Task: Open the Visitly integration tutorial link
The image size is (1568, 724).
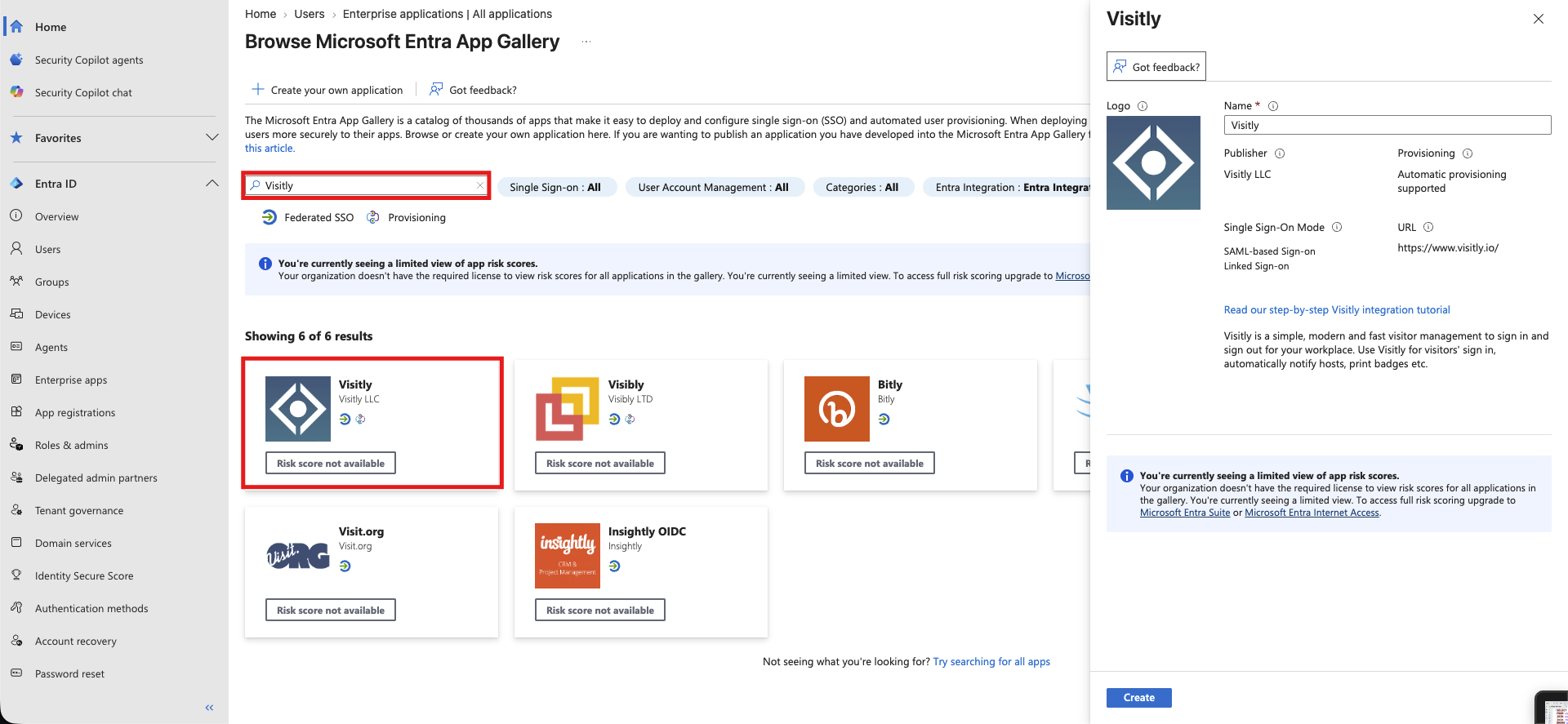Action: (x=1337, y=310)
